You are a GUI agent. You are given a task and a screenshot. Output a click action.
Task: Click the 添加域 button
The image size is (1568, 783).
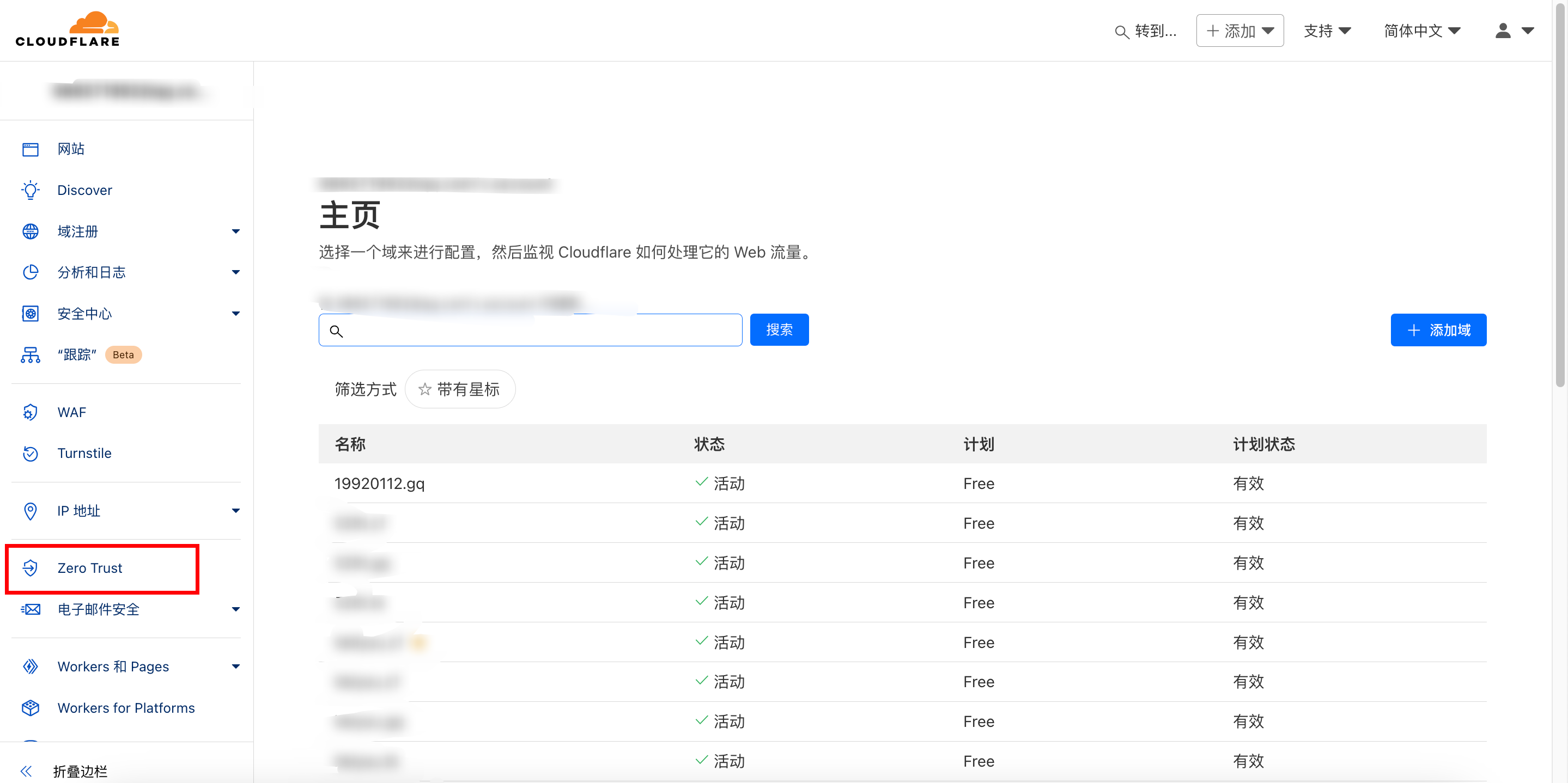coord(1438,330)
